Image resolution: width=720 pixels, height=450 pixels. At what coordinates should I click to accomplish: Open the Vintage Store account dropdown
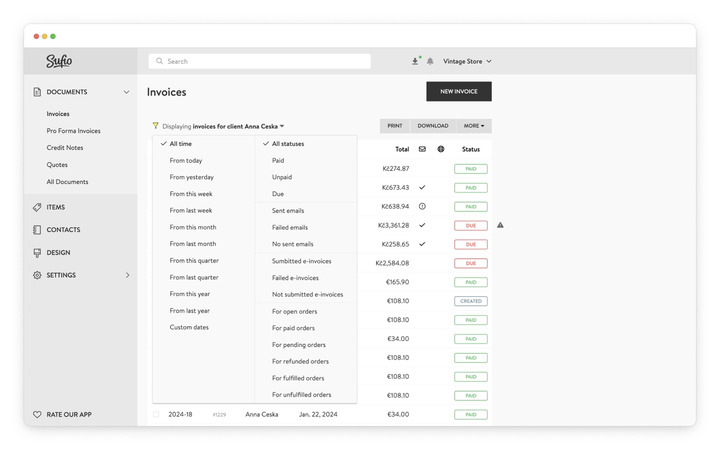467,61
